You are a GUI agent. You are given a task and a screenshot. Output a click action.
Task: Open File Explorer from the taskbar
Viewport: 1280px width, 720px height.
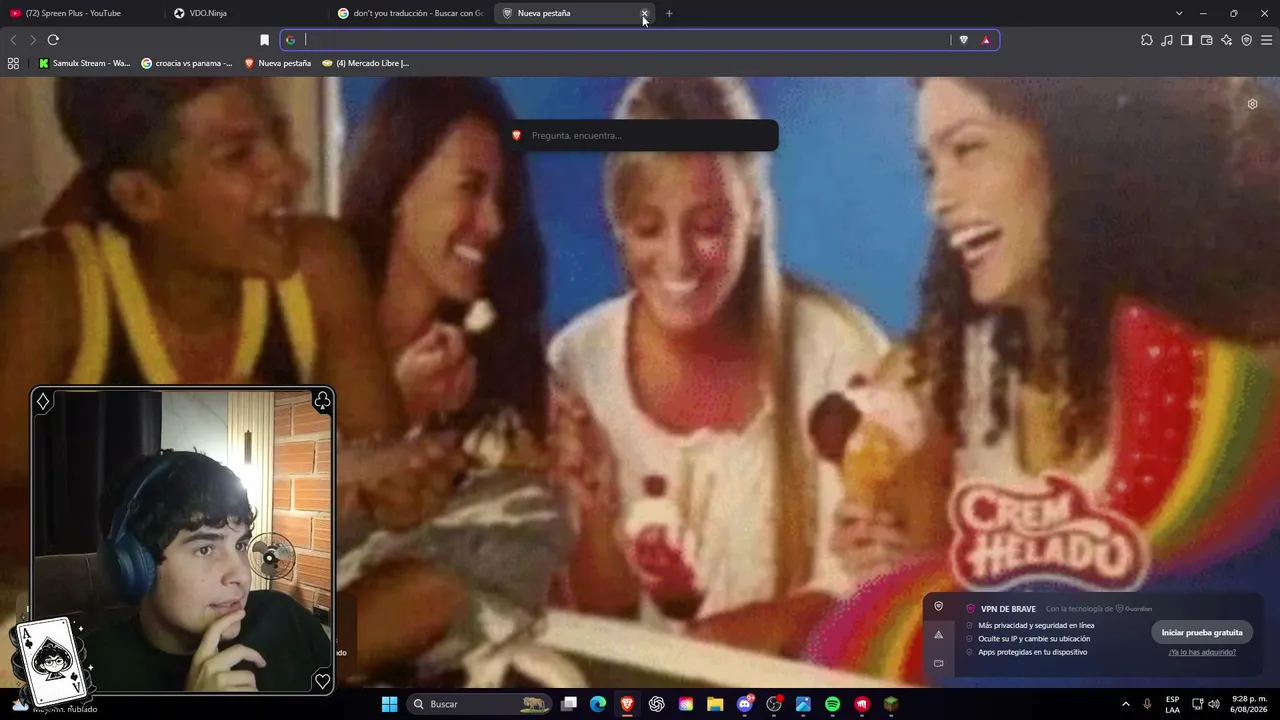click(x=715, y=704)
